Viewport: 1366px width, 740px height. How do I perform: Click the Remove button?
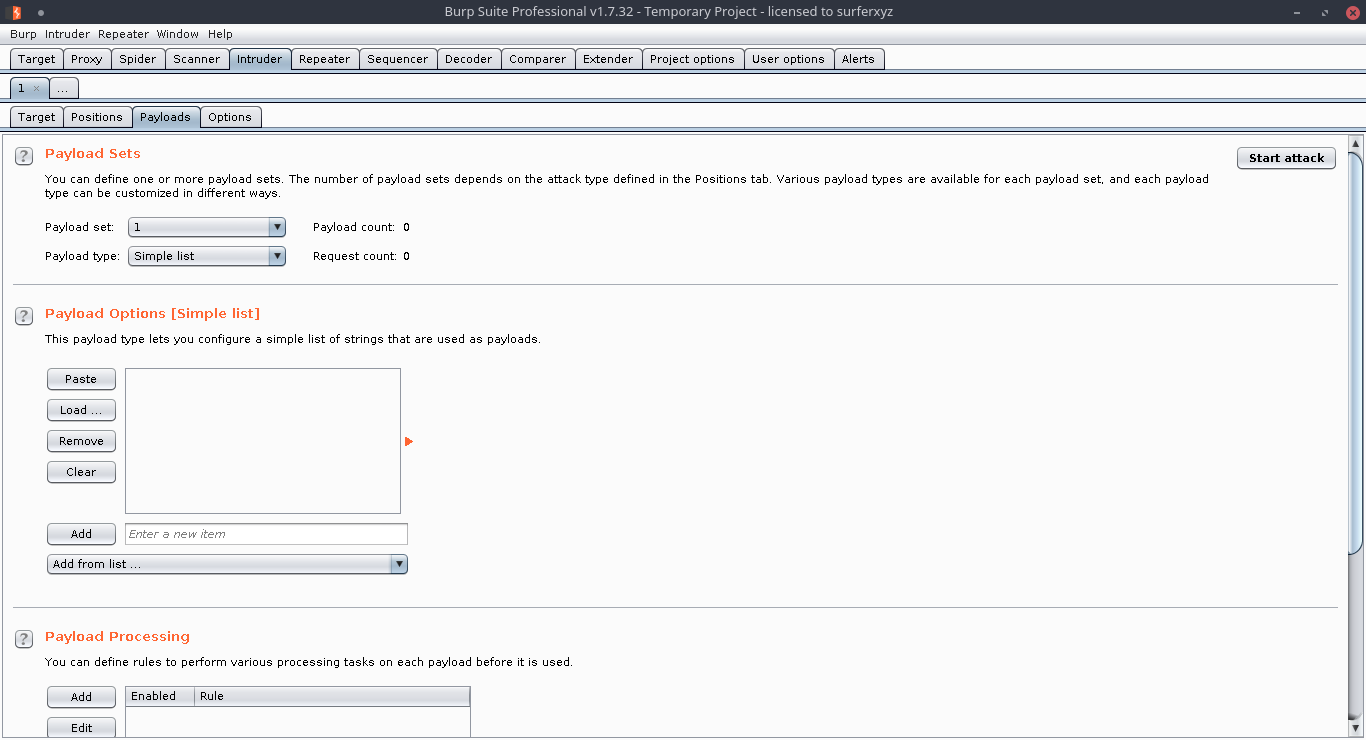coord(81,441)
